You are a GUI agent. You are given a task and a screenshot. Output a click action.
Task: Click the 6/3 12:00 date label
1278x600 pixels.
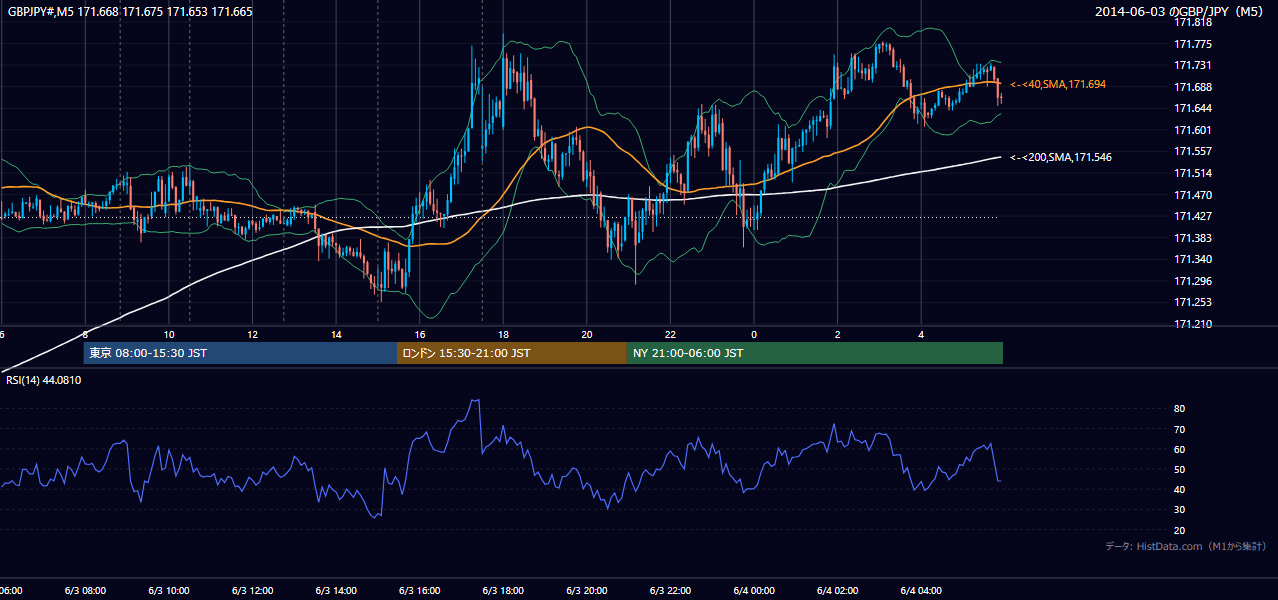pyautogui.click(x=253, y=591)
